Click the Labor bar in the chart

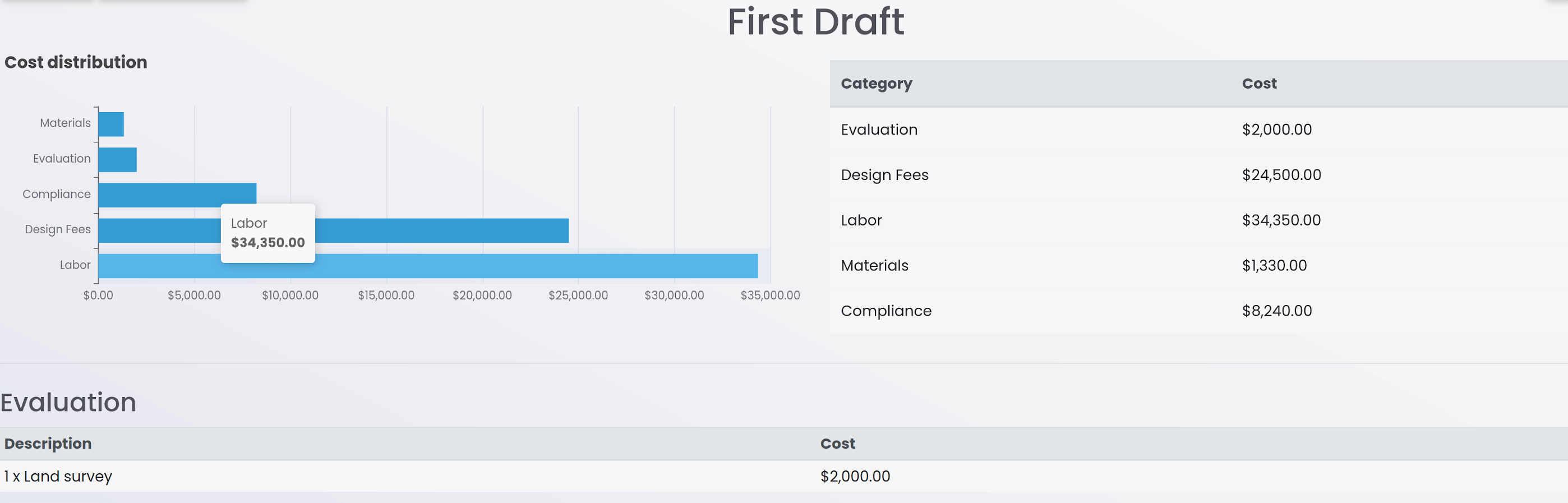487,266
